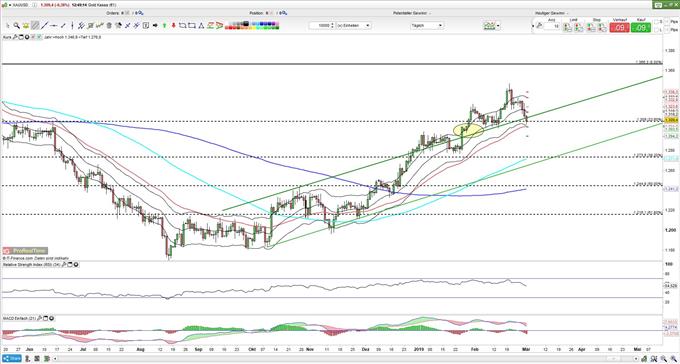Select the highlighted trend line drawing tool

pyautogui.click(x=35, y=25)
